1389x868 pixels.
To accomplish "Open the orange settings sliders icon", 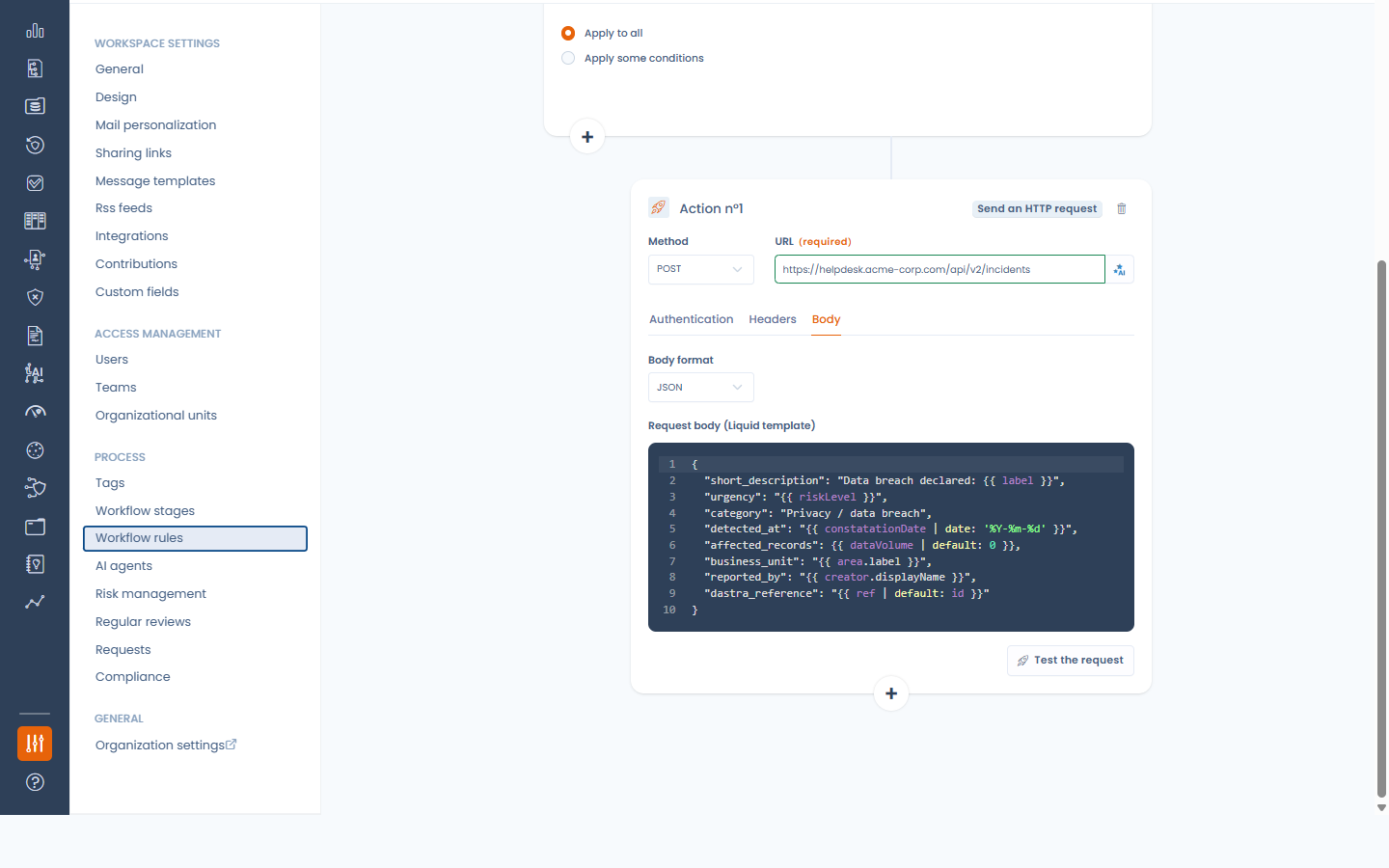I will pyautogui.click(x=35, y=744).
